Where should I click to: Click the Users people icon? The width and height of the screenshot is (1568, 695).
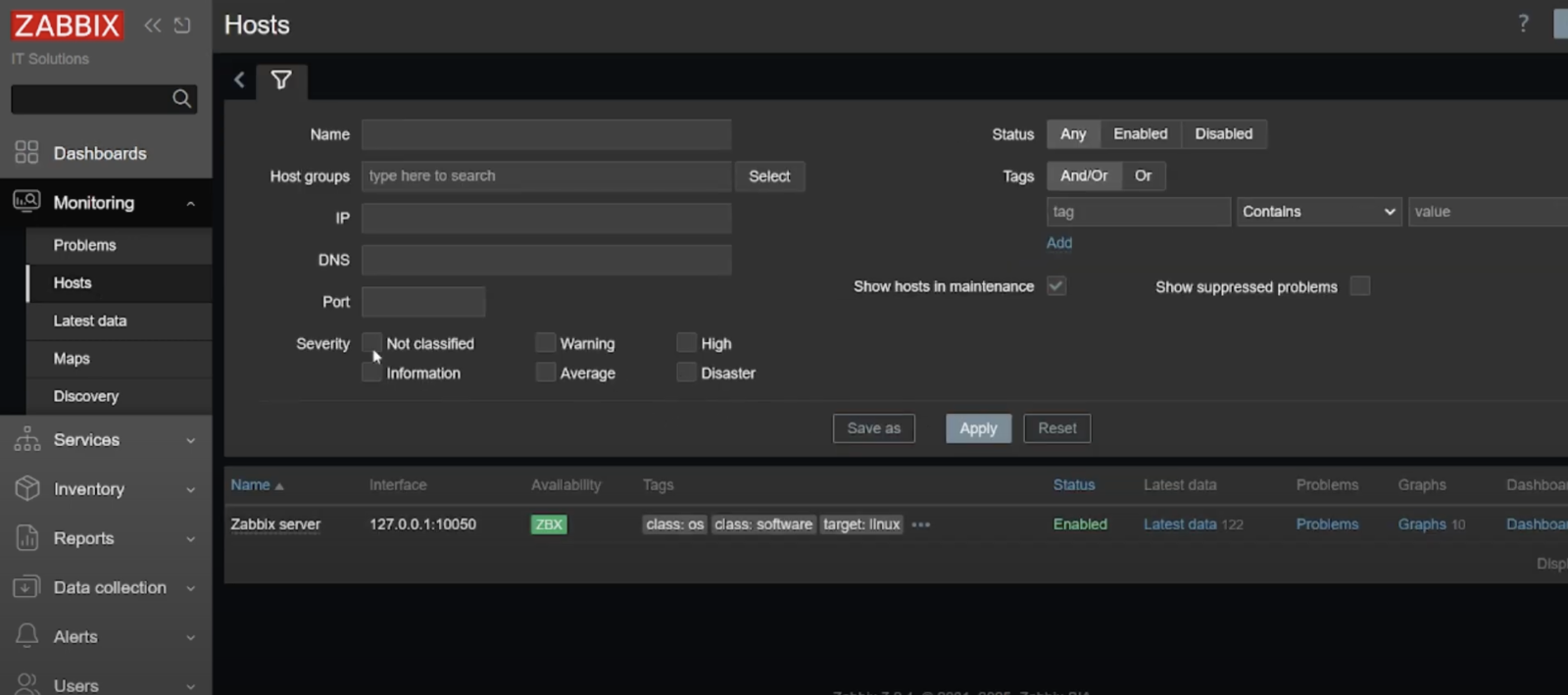pyautogui.click(x=26, y=683)
